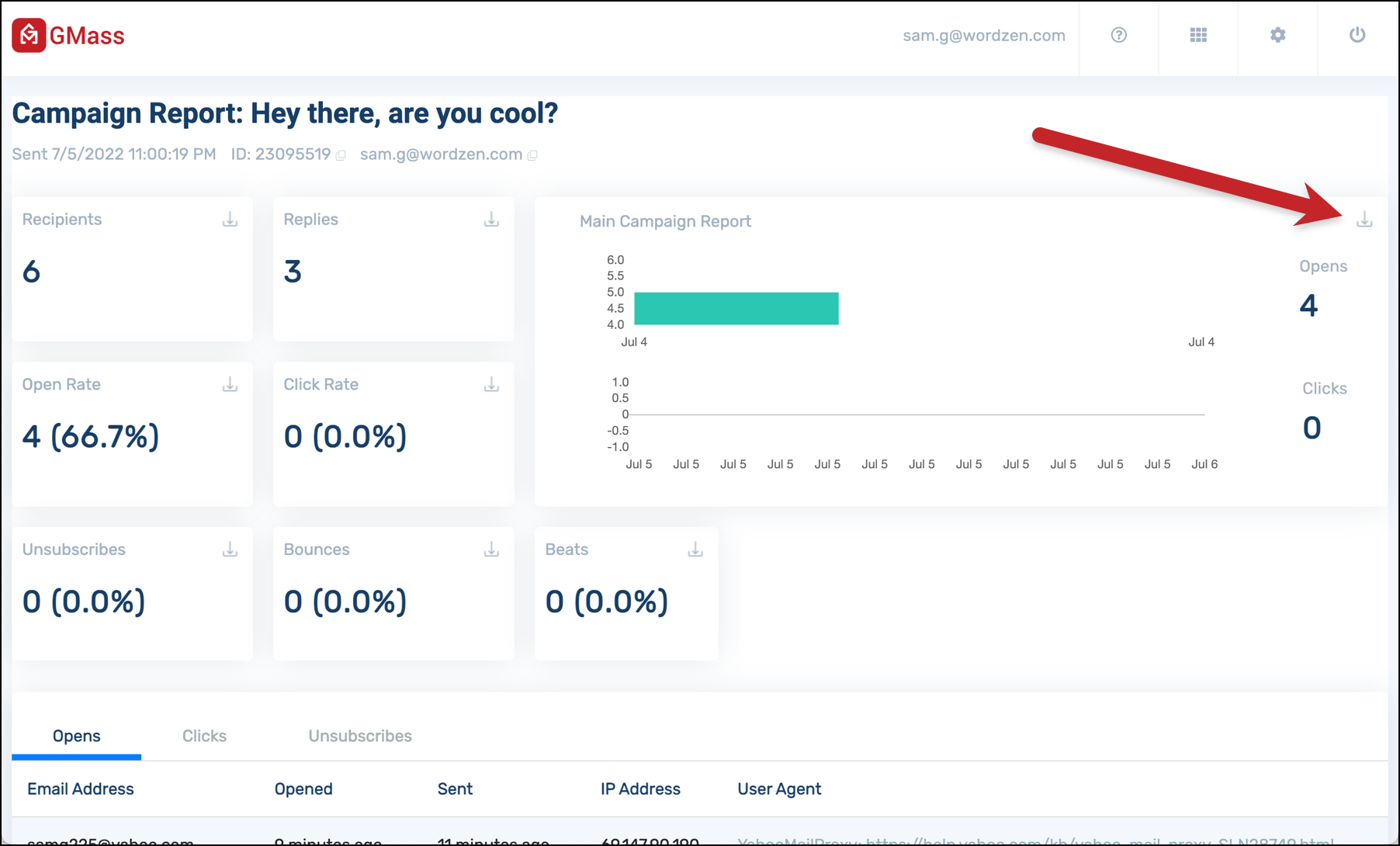Download the Replies report
This screenshot has height=846, width=1400.
(x=491, y=220)
